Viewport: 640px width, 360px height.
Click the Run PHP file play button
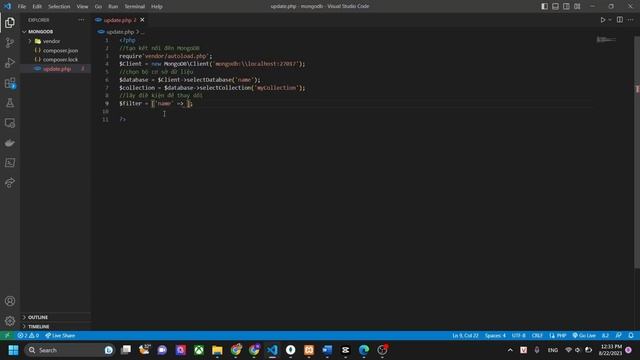coord(602,20)
